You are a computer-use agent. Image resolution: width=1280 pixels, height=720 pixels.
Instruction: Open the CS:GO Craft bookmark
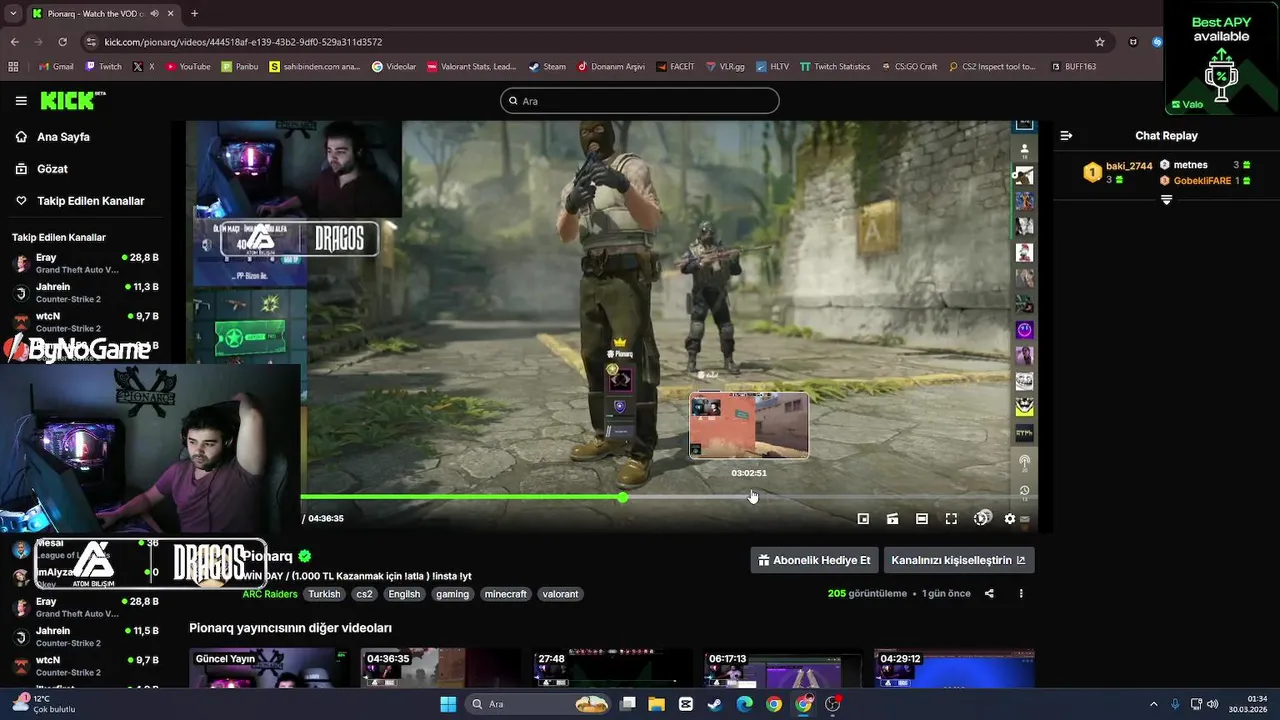click(x=909, y=67)
